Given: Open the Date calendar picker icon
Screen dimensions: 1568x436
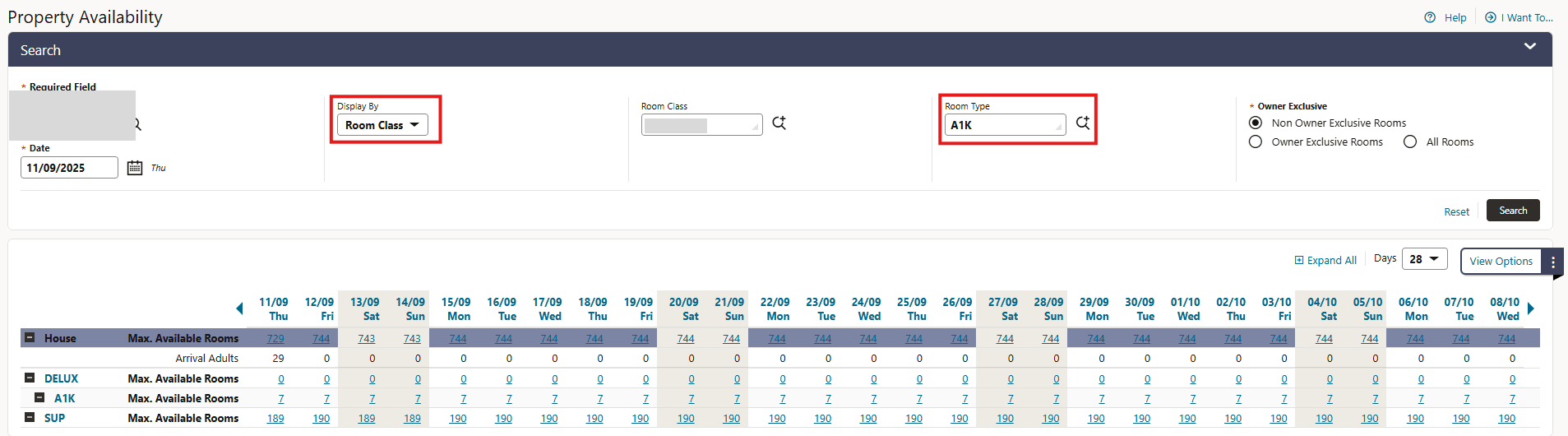Looking at the screenshot, I should click(x=135, y=168).
